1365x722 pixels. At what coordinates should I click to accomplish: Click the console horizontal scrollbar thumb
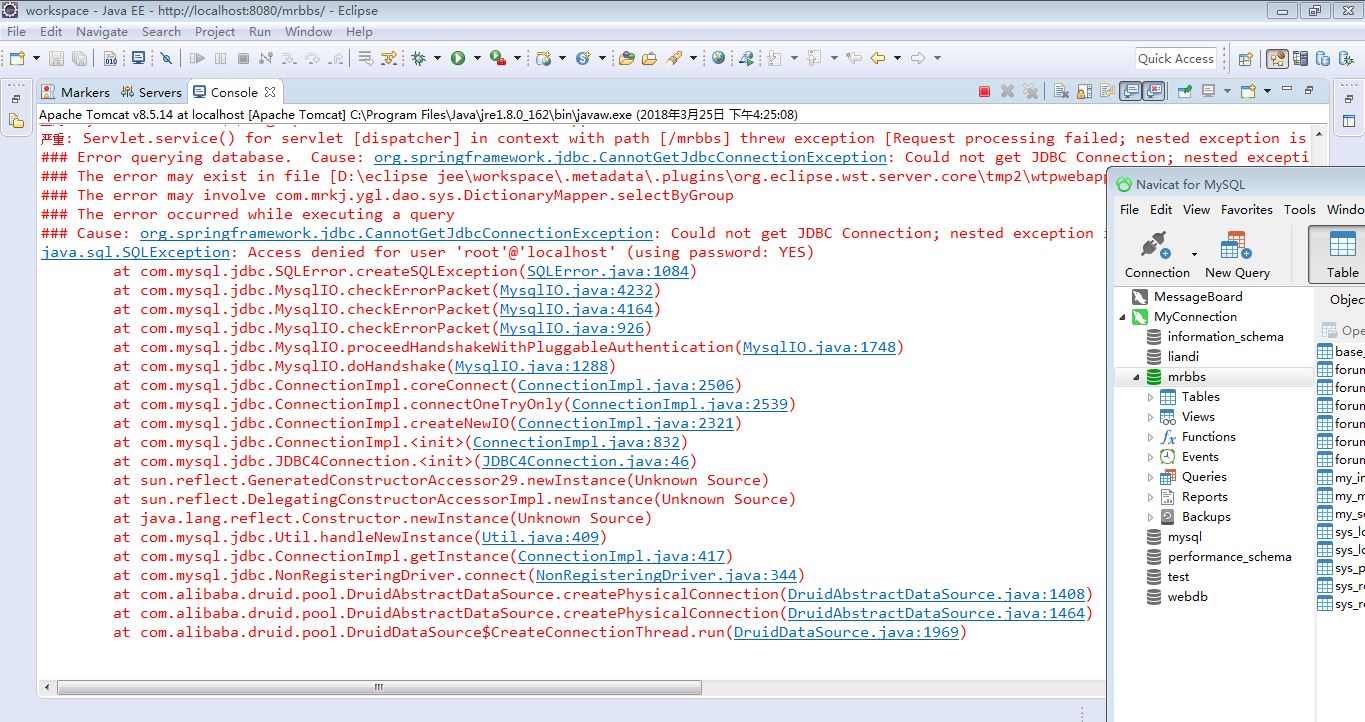[x=380, y=688]
